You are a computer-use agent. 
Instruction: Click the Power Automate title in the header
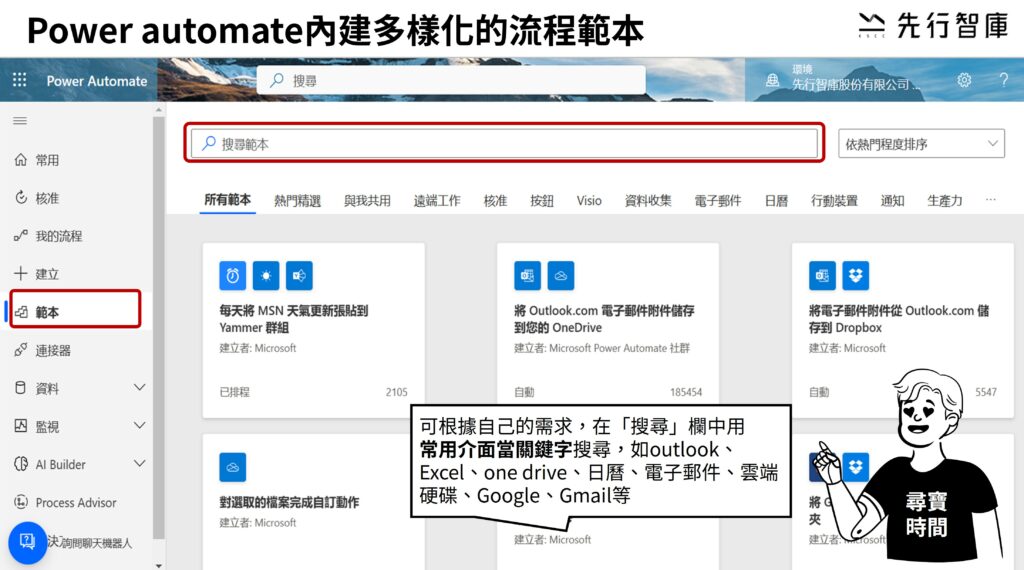97,81
